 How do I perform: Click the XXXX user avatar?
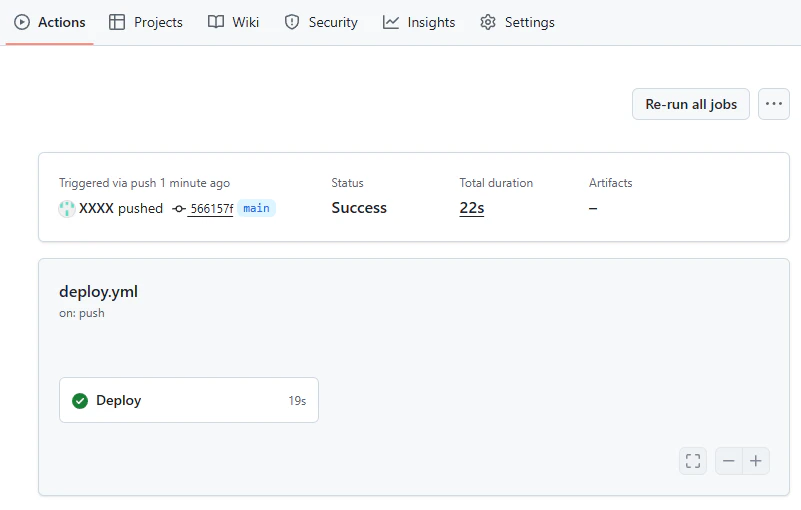click(67, 208)
